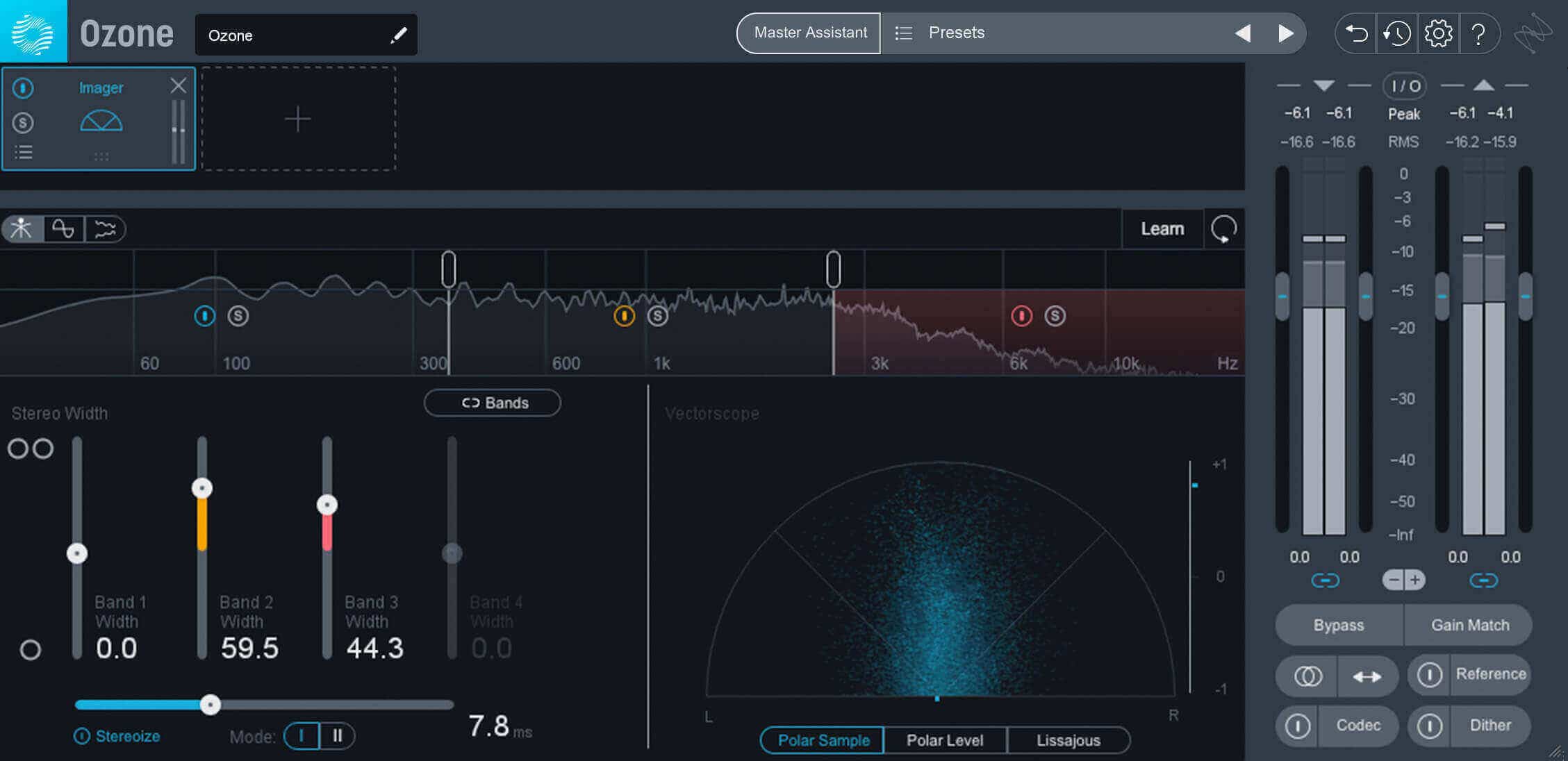Open the Dither panel
The width and height of the screenshot is (1568, 761).
pyautogui.click(x=1490, y=726)
